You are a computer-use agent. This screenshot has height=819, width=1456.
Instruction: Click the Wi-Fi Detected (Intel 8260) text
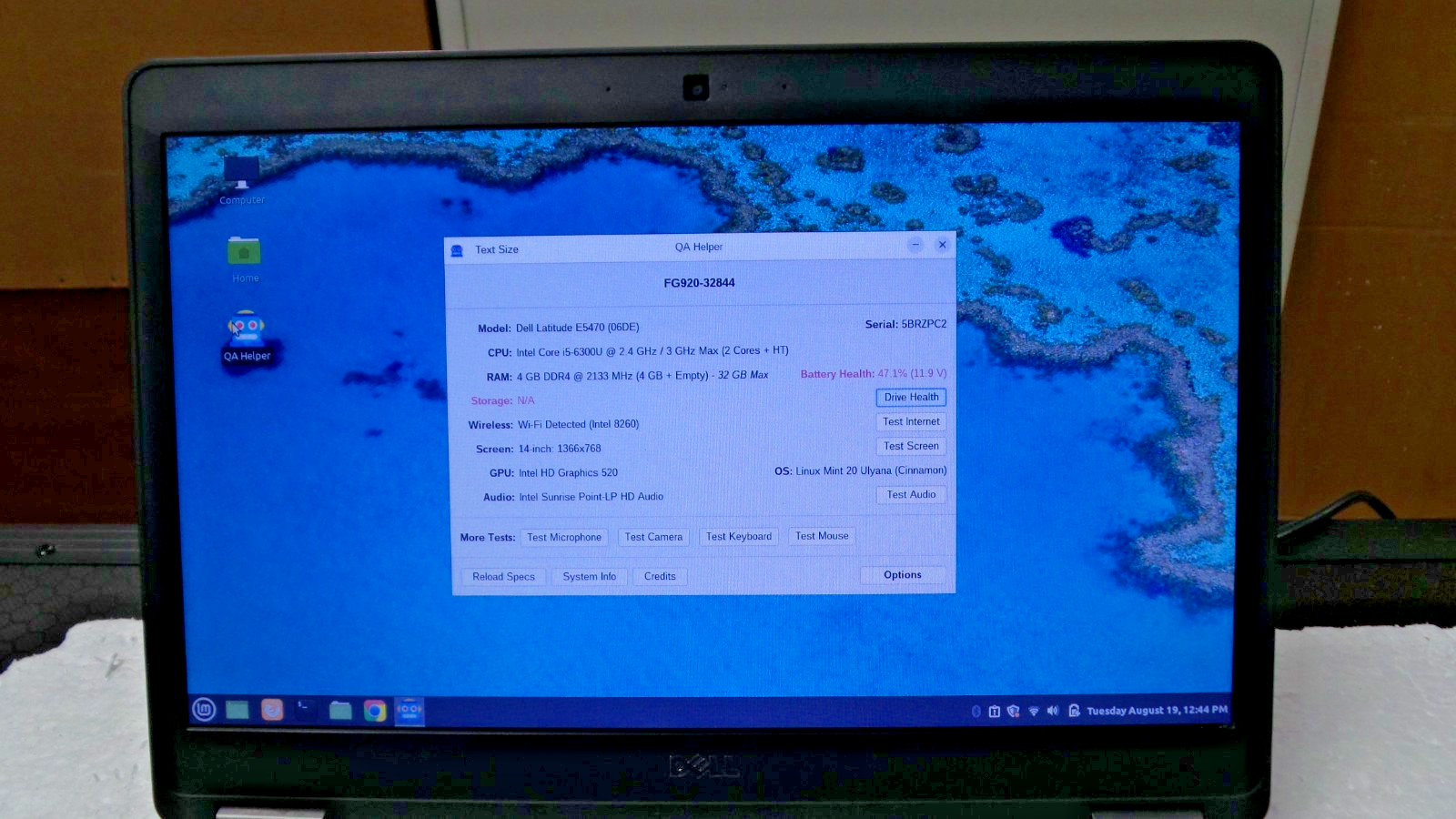pos(578,425)
